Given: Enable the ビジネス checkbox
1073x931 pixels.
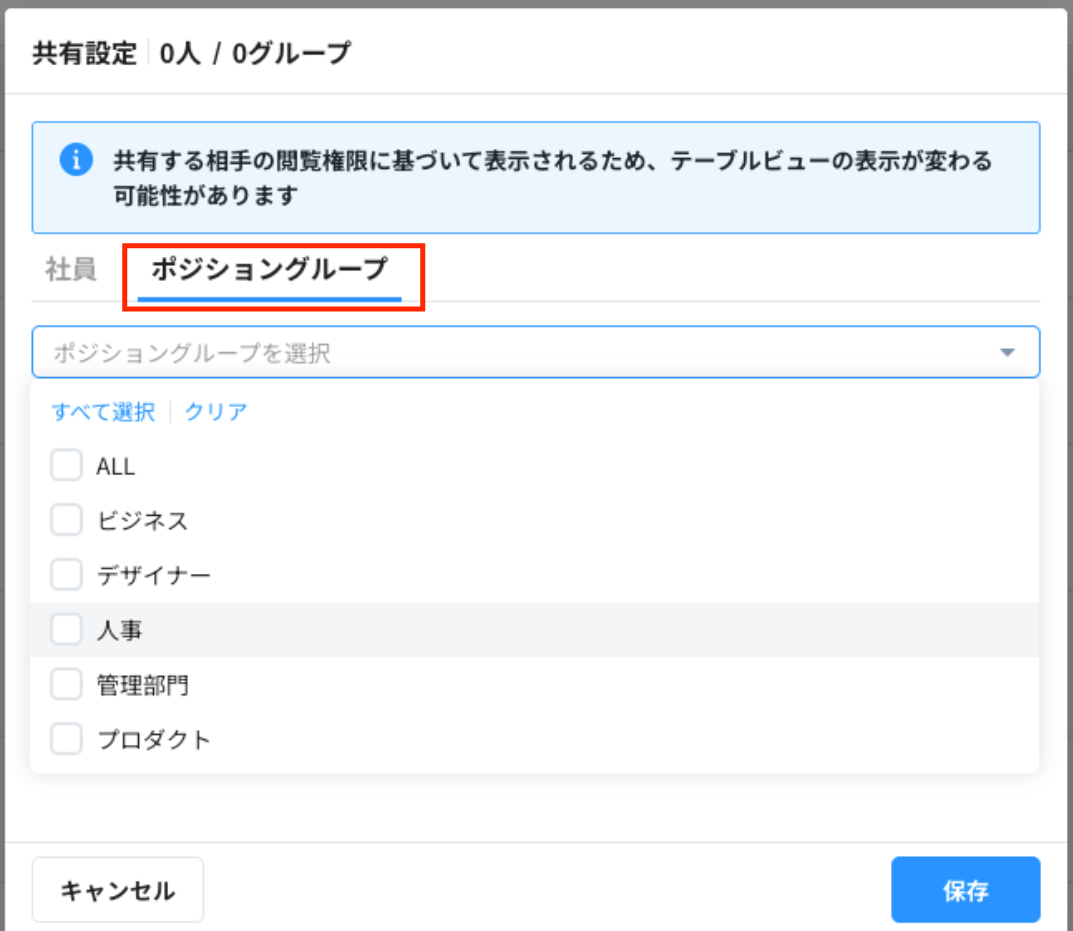Looking at the screenshot, I should tap(66, 521).
